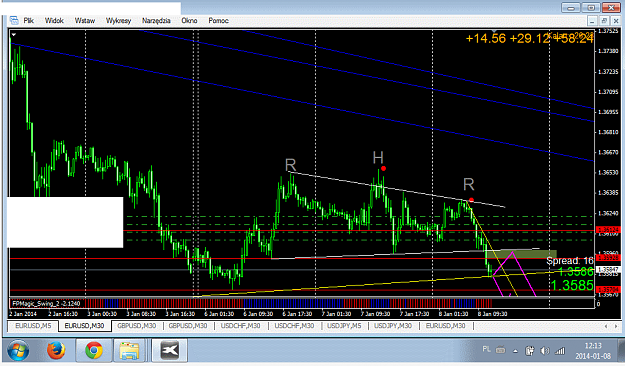Click the 8 Jan 09:30 time label

492,314
